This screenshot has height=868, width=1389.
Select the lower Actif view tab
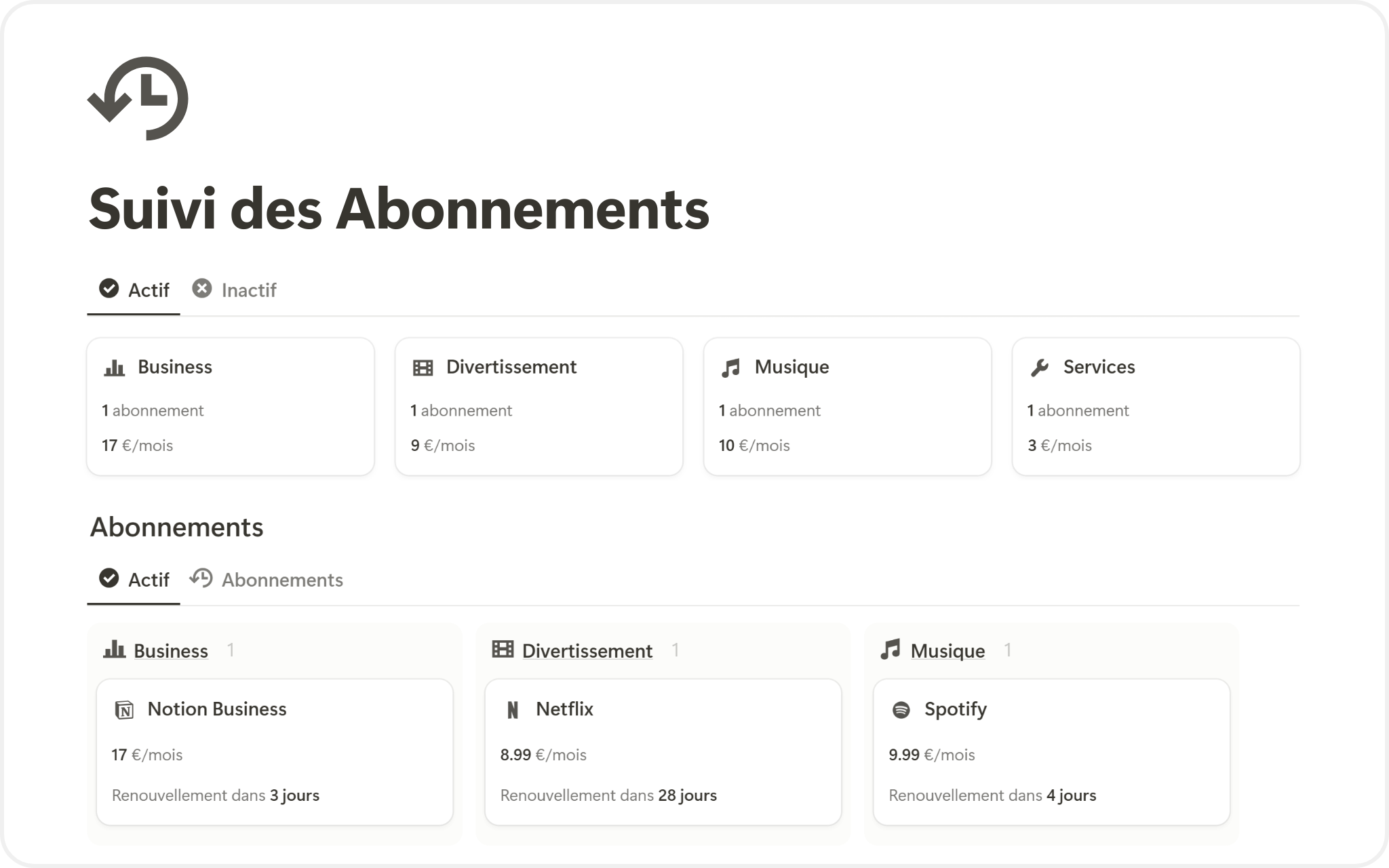coord(134,580)
